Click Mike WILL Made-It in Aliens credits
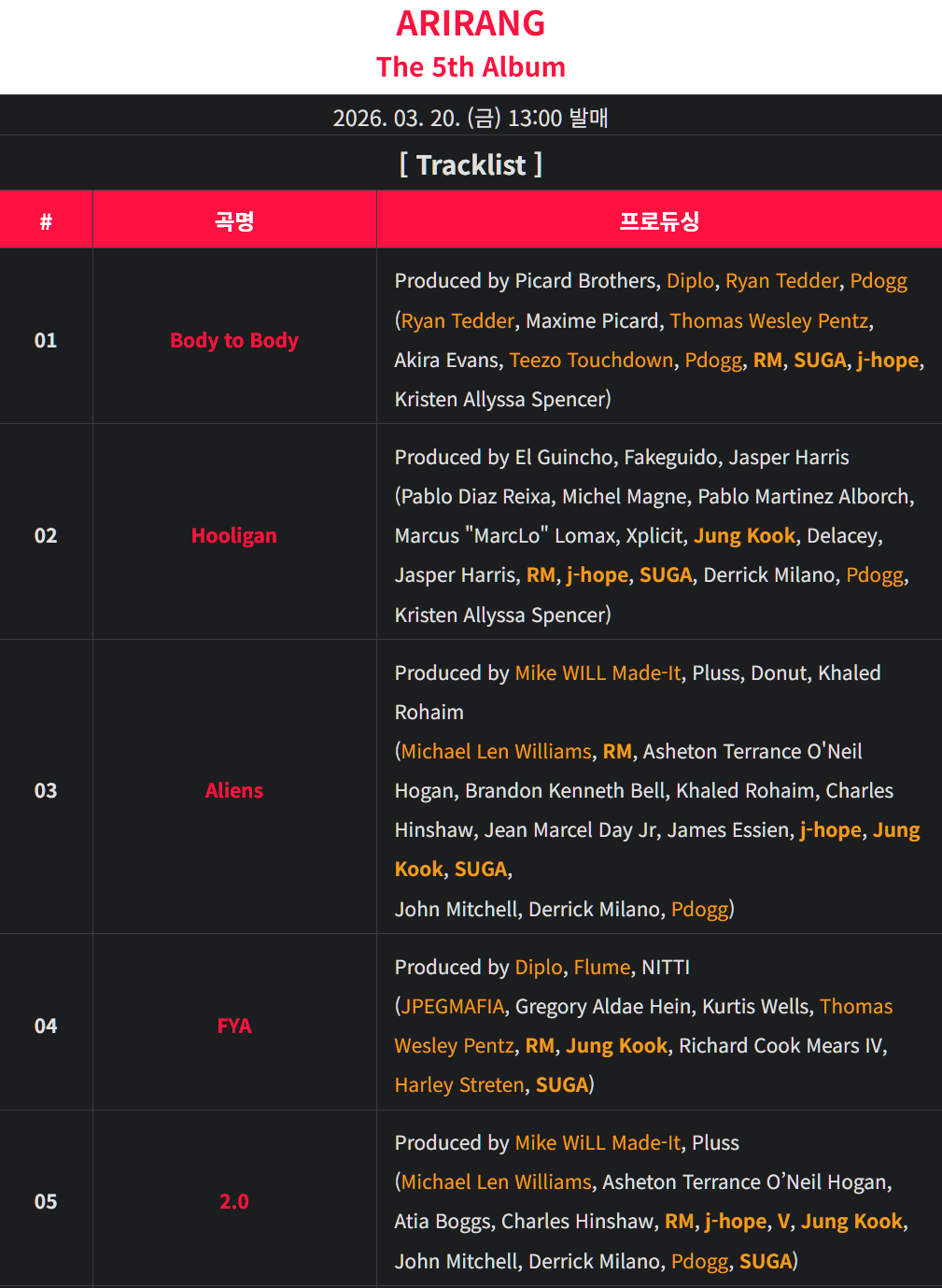942x1288 pixels. pos(598,672)
